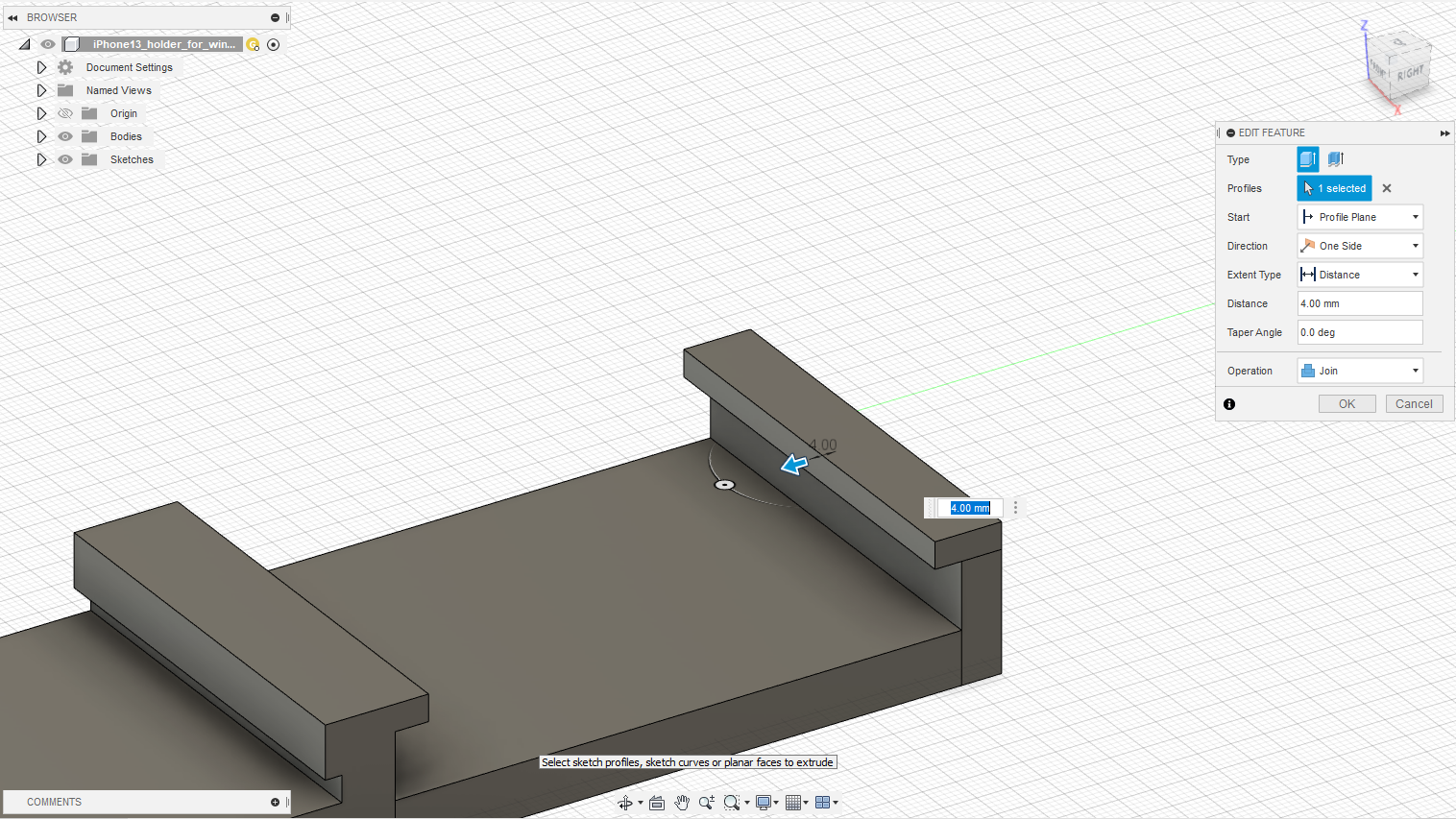This screenshot has width=1456, height=819.
Task: Click the distance manipulator arrow on model
Action: pos(794,465)
